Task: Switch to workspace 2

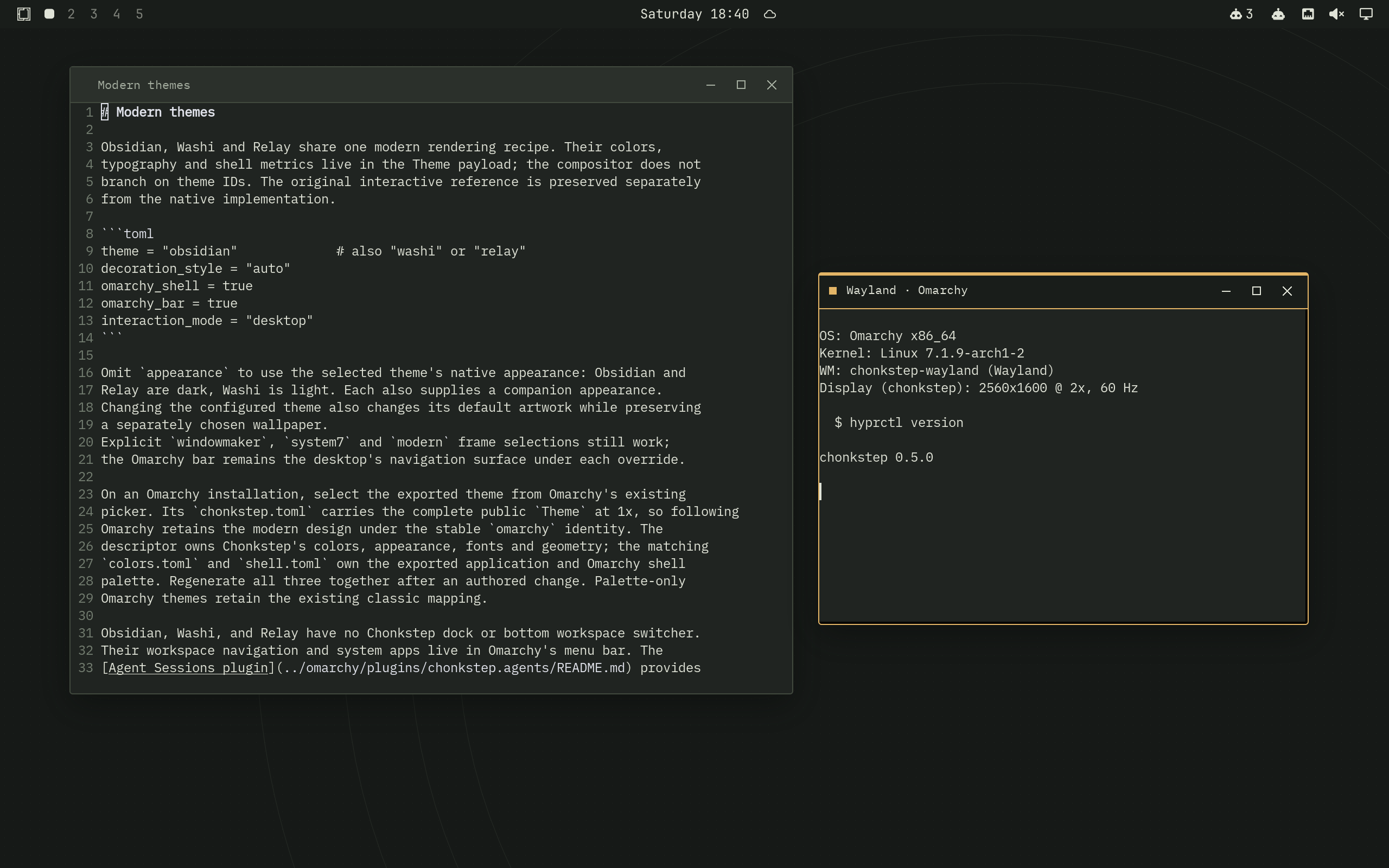Action: [71, 14]
